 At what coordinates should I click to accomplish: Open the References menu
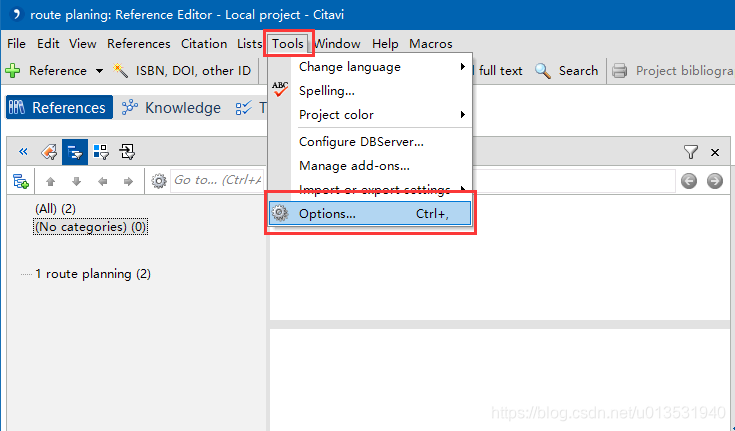point(138,44)
